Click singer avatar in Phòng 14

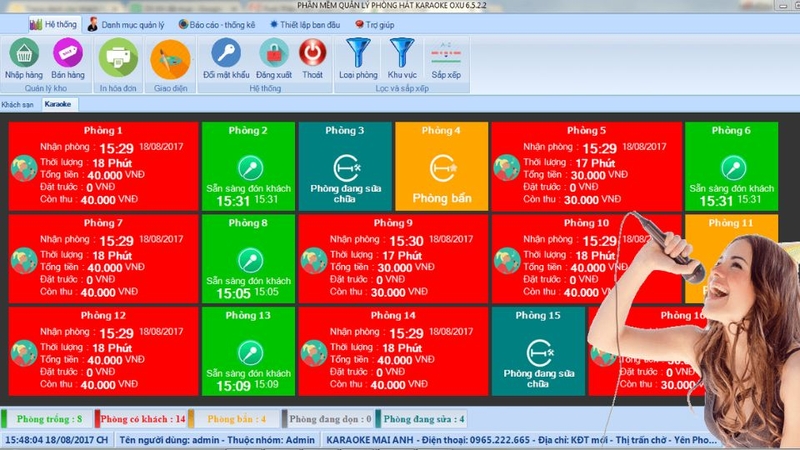[x=314, y=353]
